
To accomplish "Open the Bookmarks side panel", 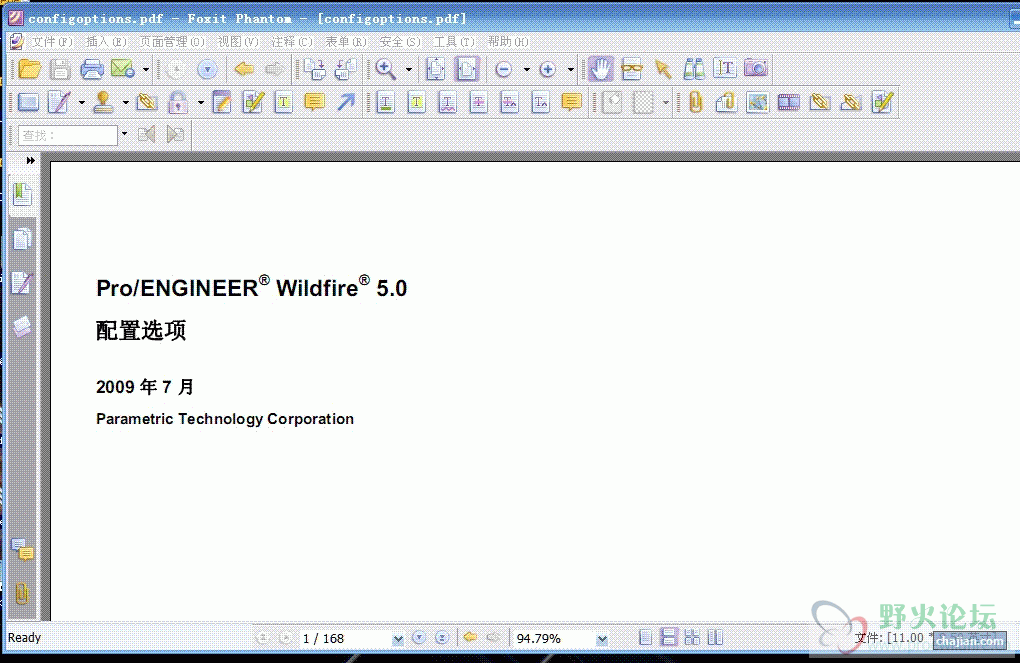I will 22,195.
